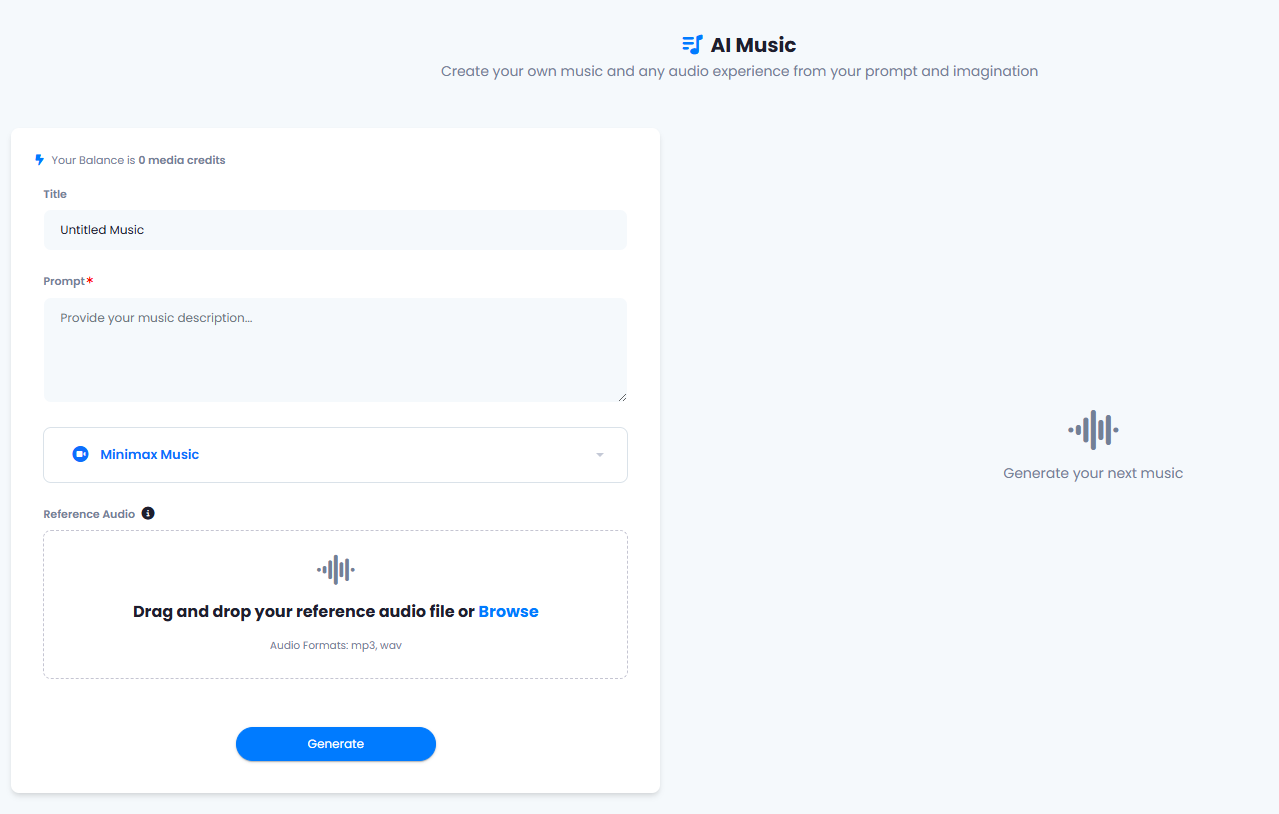This screenshot has width=1279, height=814.
Task: Focus the Untitled Music title field
Action: point(335,230)
